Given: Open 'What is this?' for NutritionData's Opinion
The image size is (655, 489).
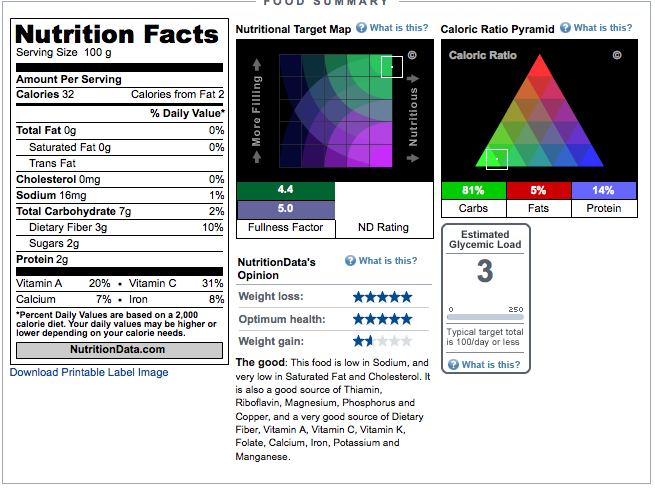Looking at the screenshot, I should coord(388,261).
